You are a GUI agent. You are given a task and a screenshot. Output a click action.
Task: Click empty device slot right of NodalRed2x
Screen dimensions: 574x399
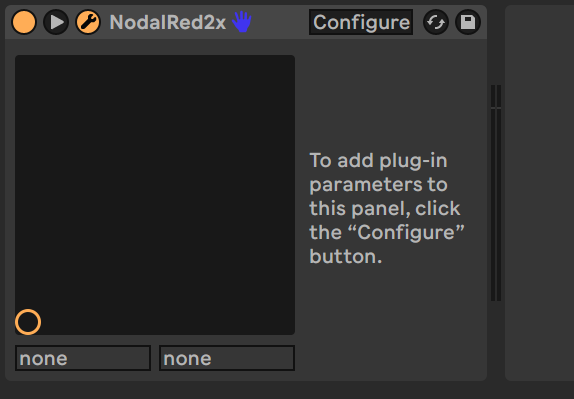(540, 193)
